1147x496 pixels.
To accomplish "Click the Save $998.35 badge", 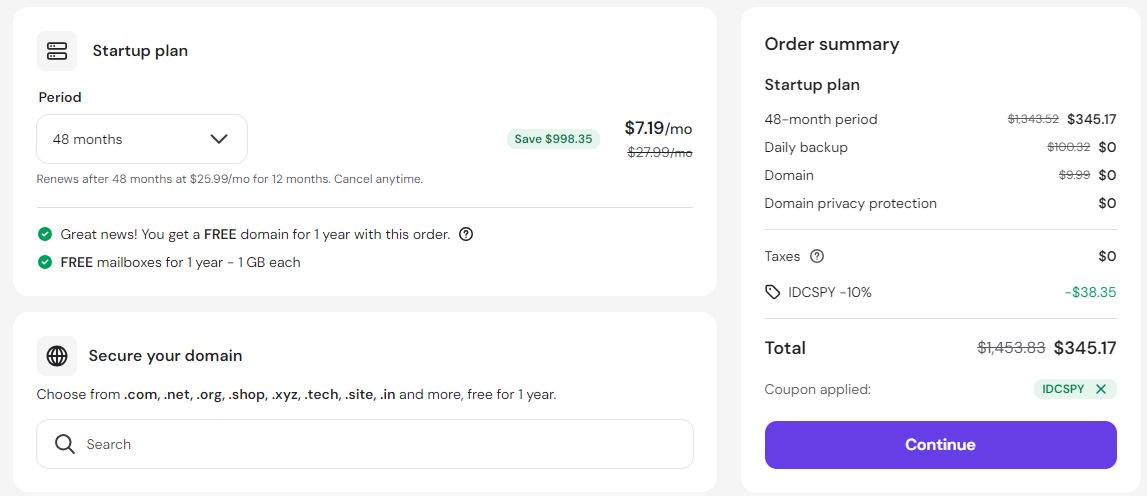I will pyautogui.click(x=553, y=139).
